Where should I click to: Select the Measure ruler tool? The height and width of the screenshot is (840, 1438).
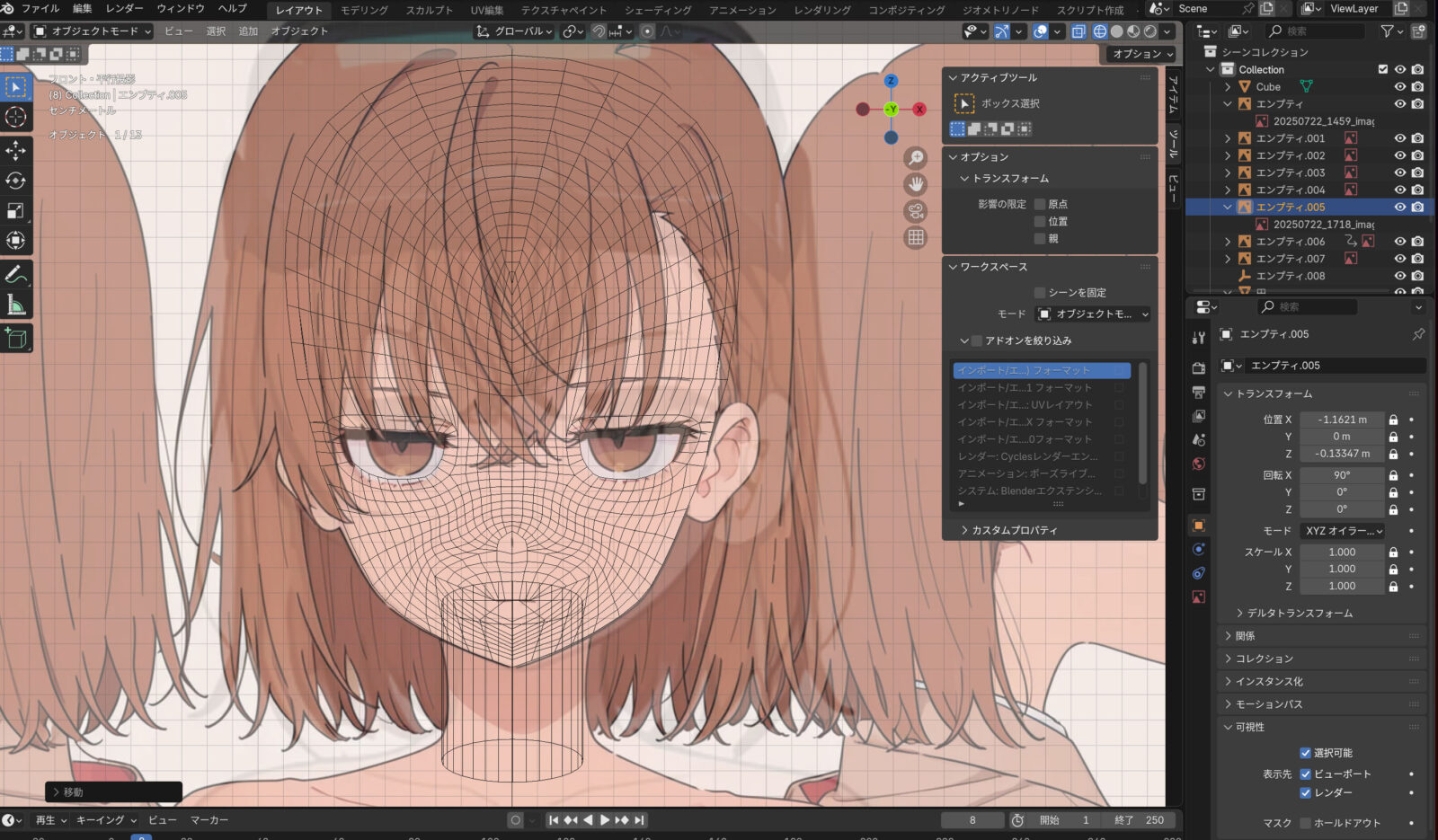click(x=16, y=305)
